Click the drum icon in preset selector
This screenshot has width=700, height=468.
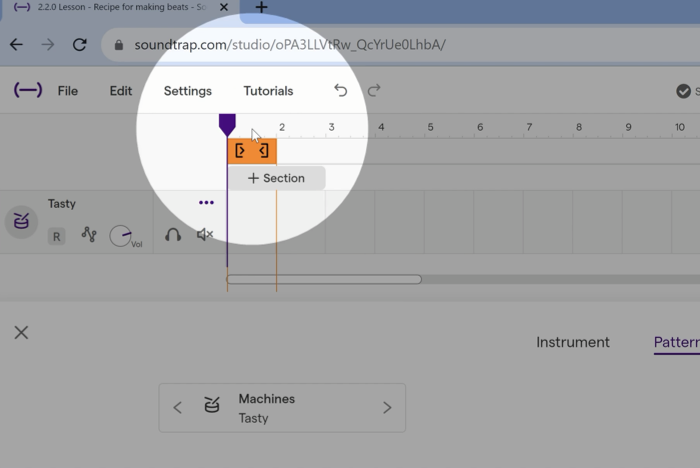[212, 405]
